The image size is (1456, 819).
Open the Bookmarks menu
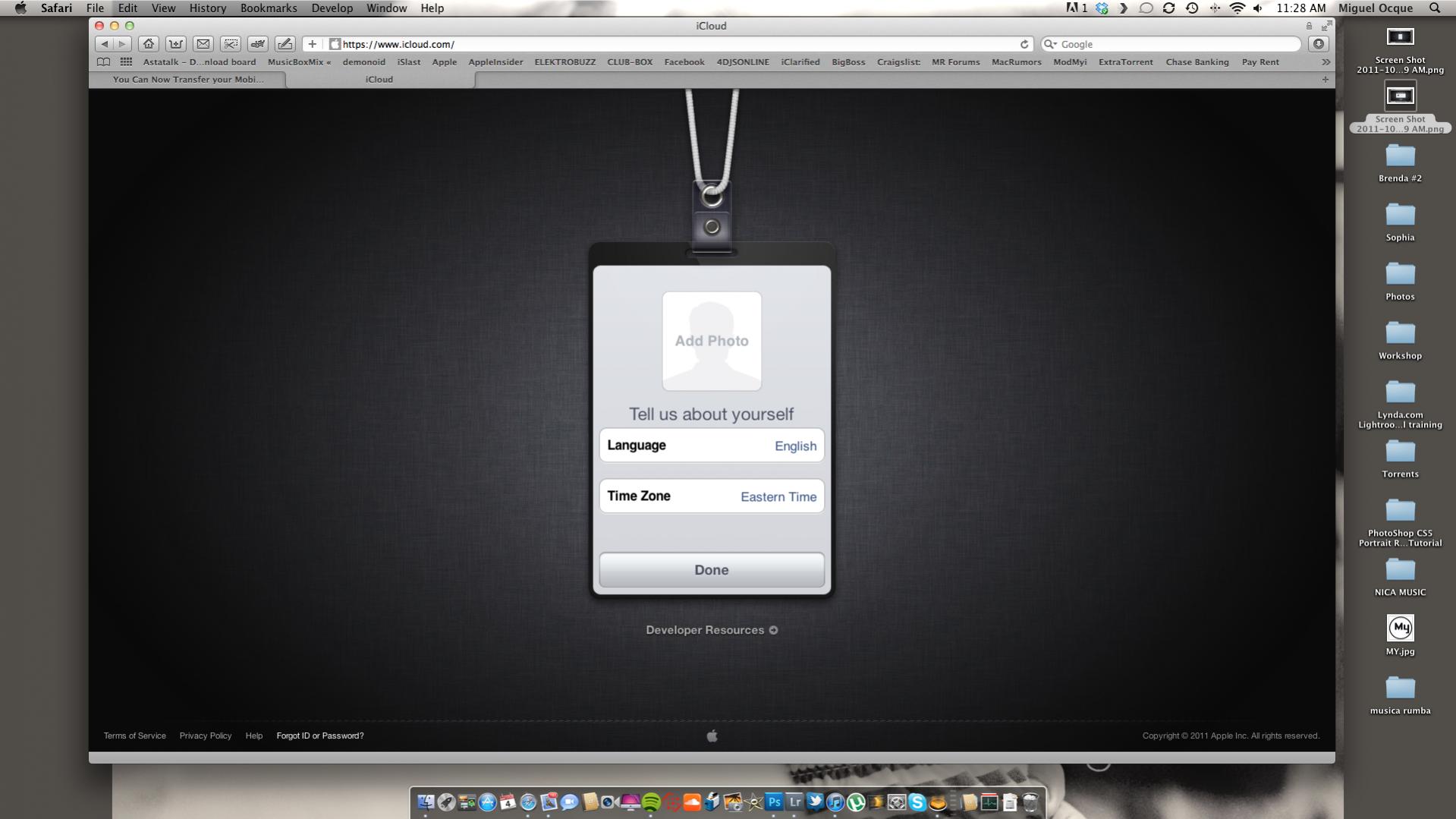[269, 8]
